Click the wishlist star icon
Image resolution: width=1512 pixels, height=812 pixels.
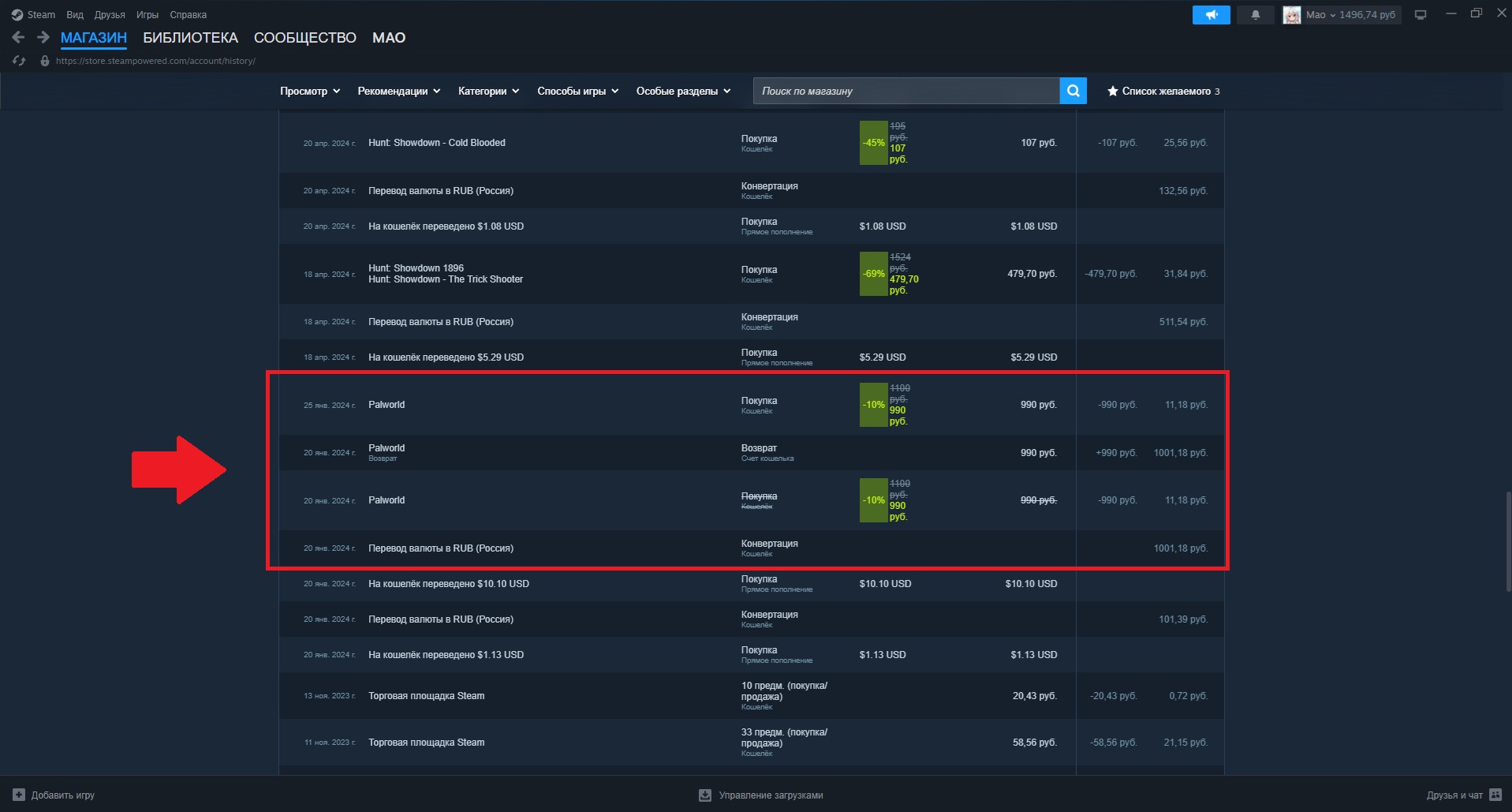pyautogui.click(x=1113, y=92)
